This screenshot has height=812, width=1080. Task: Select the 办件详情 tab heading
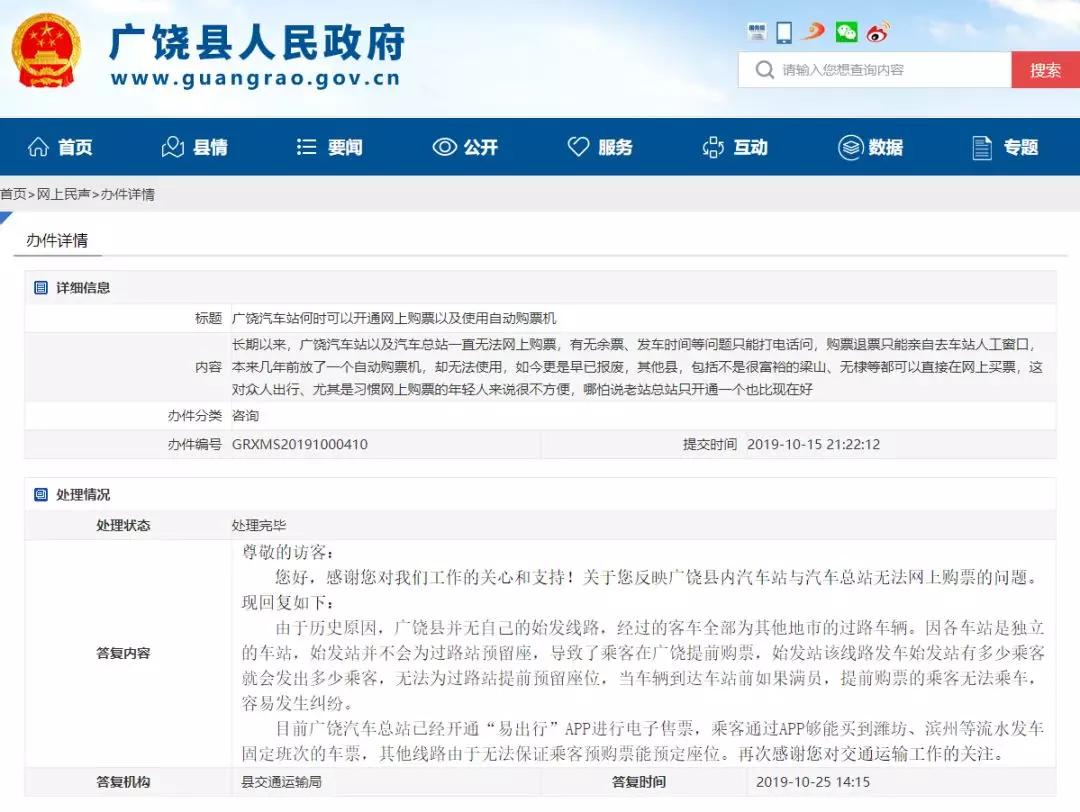click(57, 240)
